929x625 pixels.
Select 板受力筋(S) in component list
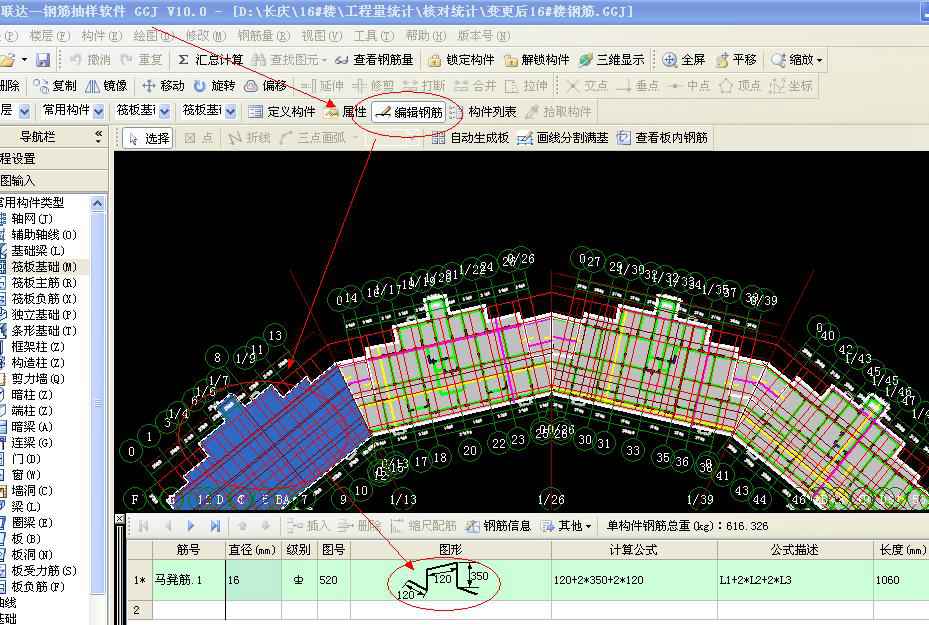coord(44,571)
